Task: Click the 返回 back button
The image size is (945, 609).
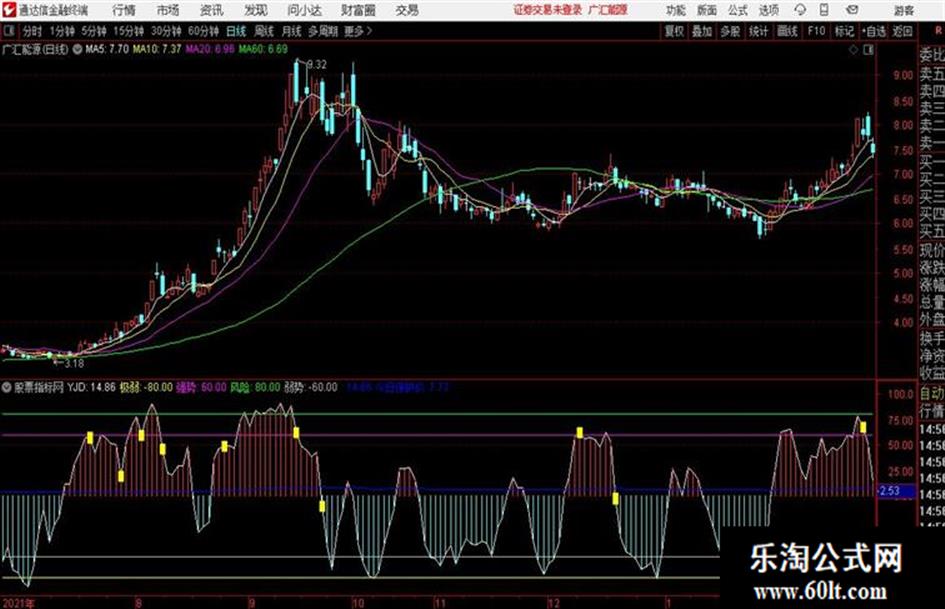Action: pyautogui.click(x=902, y=31)
